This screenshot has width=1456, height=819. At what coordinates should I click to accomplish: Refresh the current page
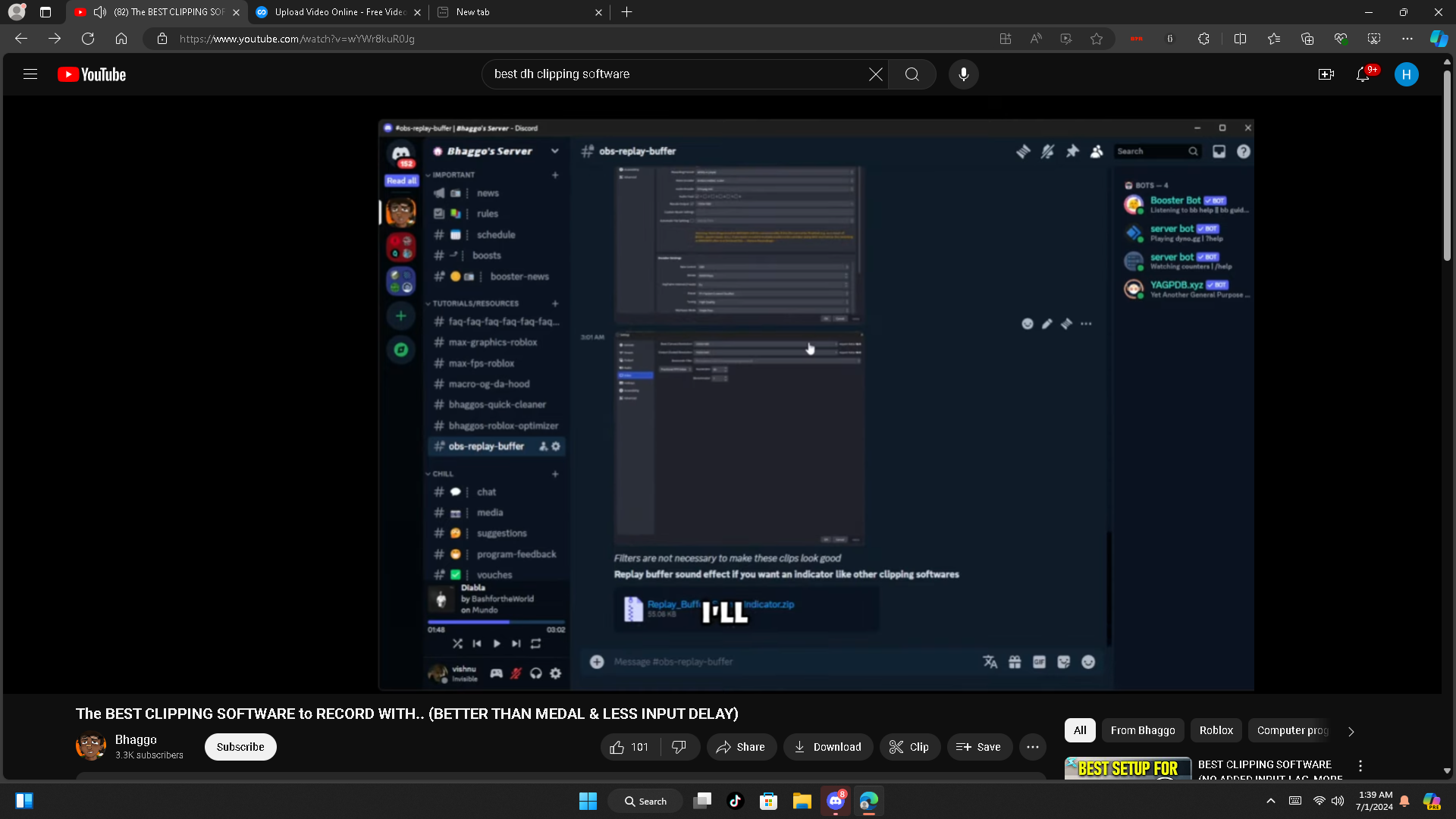88,39
